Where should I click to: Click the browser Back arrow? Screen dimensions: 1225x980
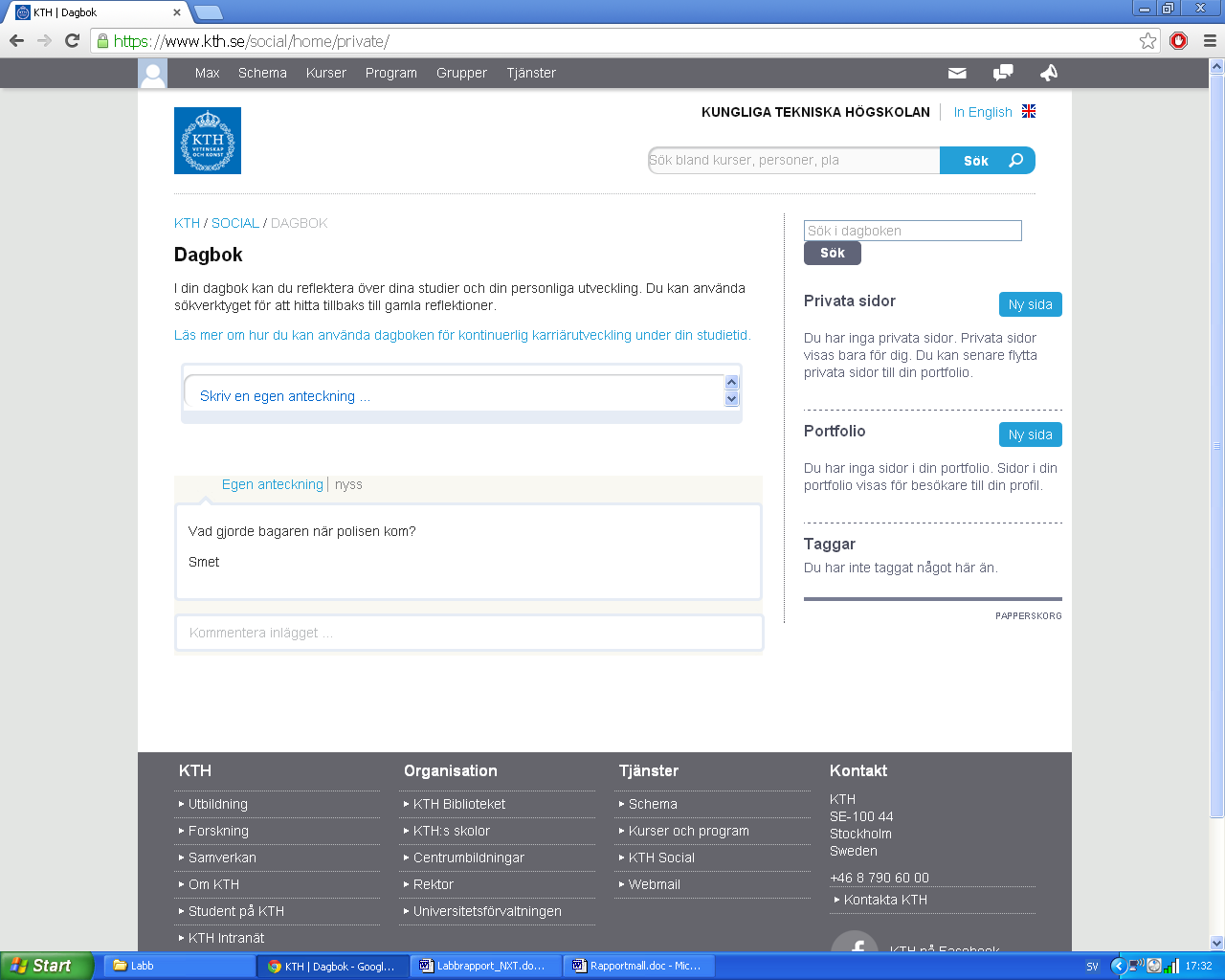pyautogui.click(x=16, y=40)
